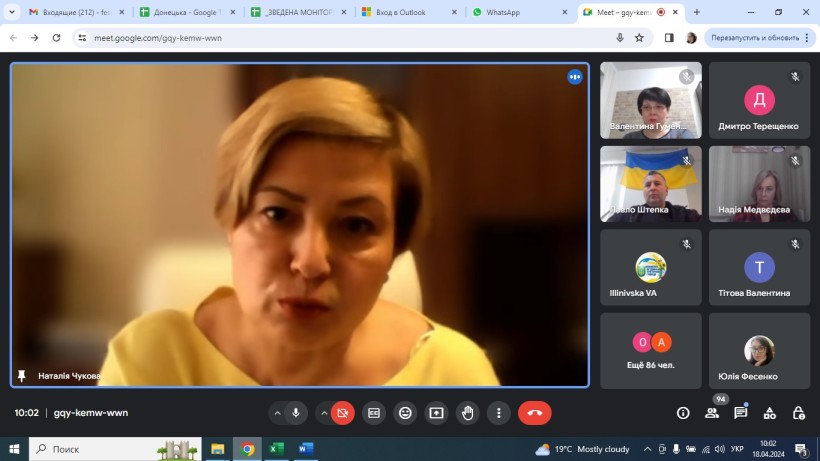Open host controls lock icon
This screenshot has width=820, height=461.
click(798, 413)
